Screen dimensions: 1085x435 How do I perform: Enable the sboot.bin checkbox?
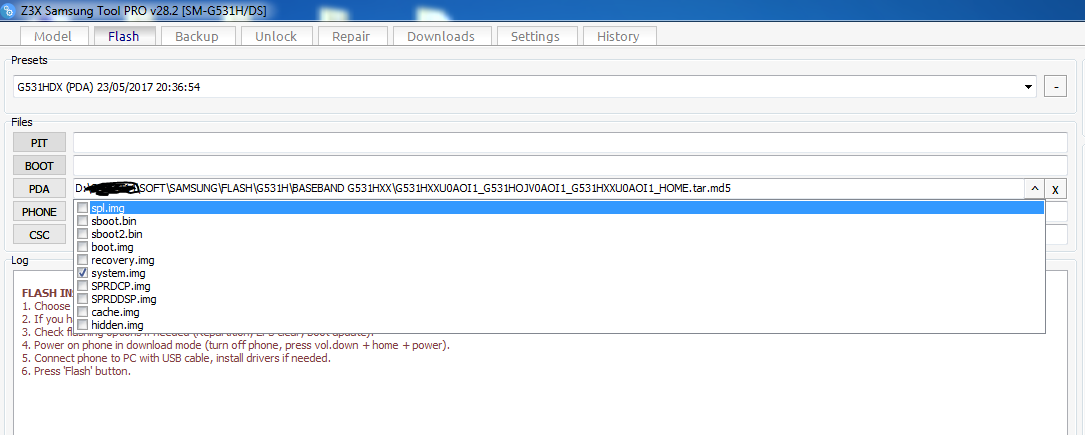pyautogui.click(x=83, y=221)
